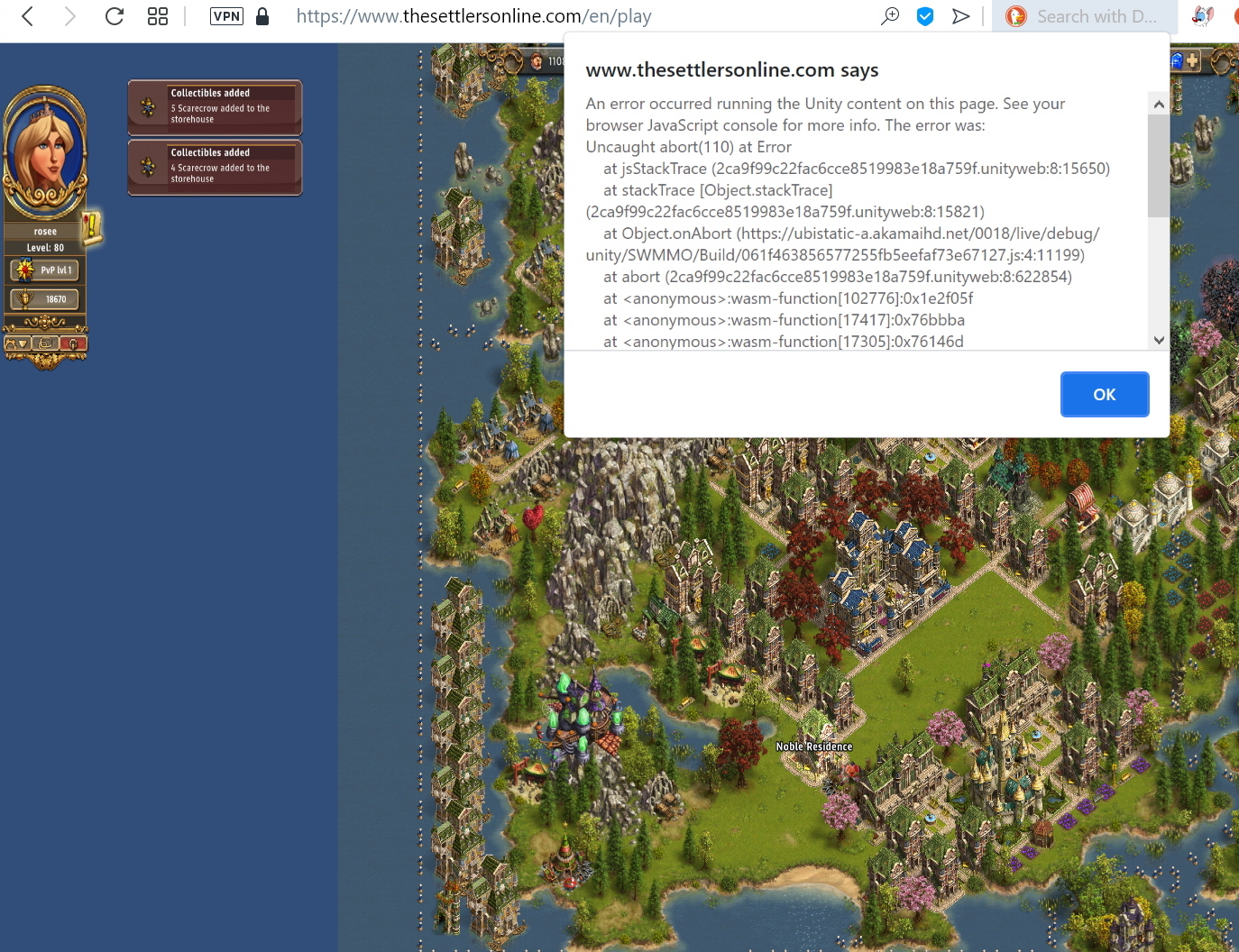
Task: Open the PvP lvl 1 button
Action: (x=45, y=270)
